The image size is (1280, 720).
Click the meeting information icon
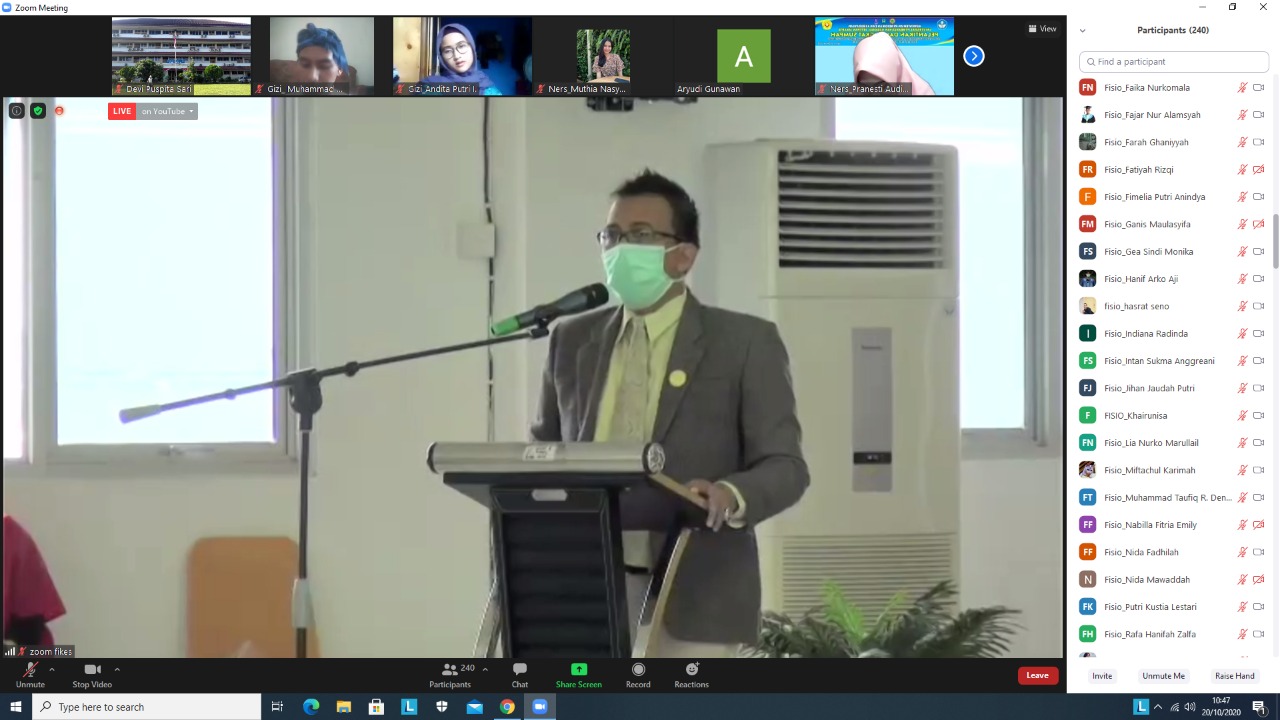[x=17, y=111]
